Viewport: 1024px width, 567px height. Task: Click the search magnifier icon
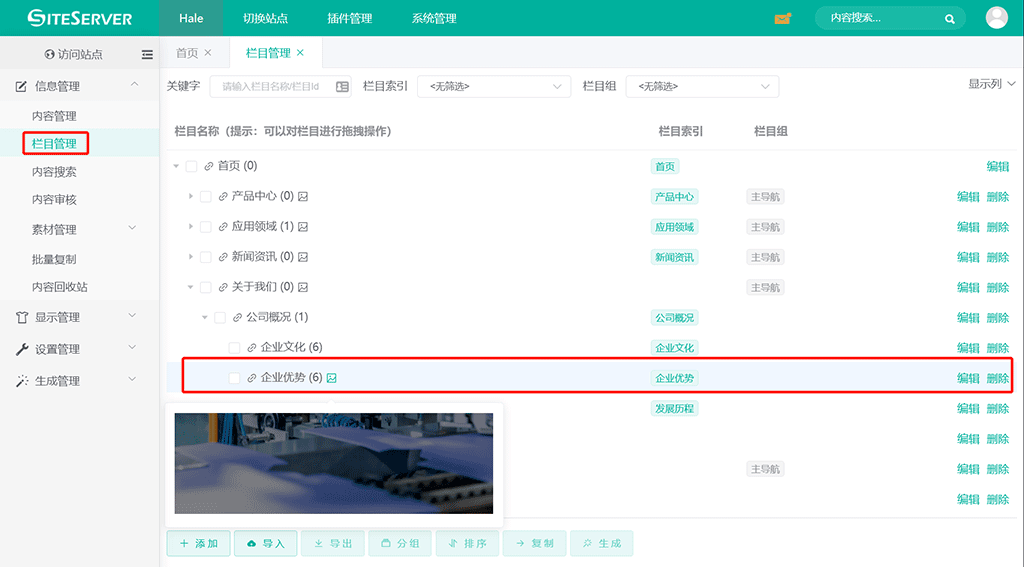pos(950,19)
